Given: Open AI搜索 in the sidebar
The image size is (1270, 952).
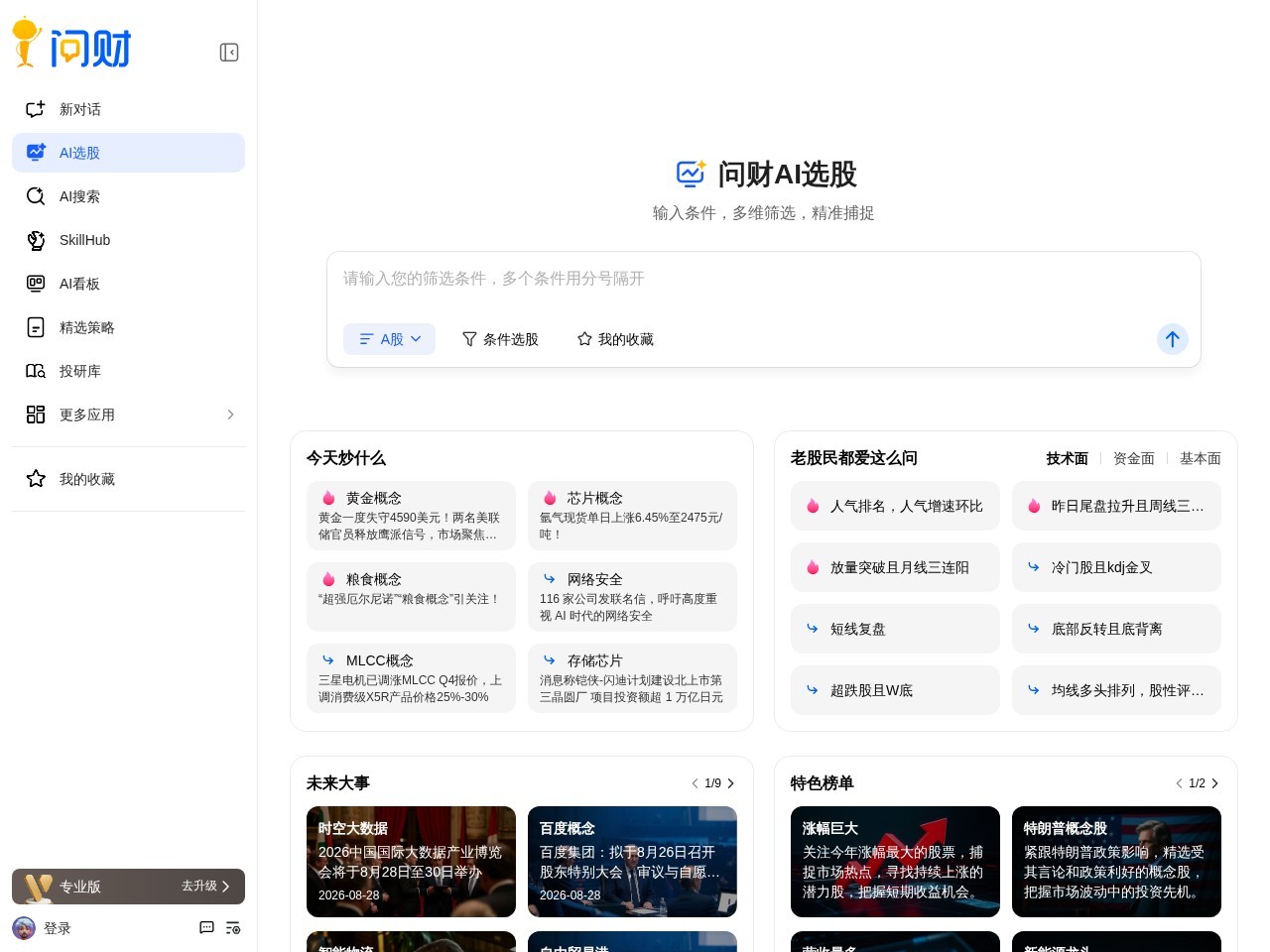Looking at the screenshot, I should click(x=128, y=196).
